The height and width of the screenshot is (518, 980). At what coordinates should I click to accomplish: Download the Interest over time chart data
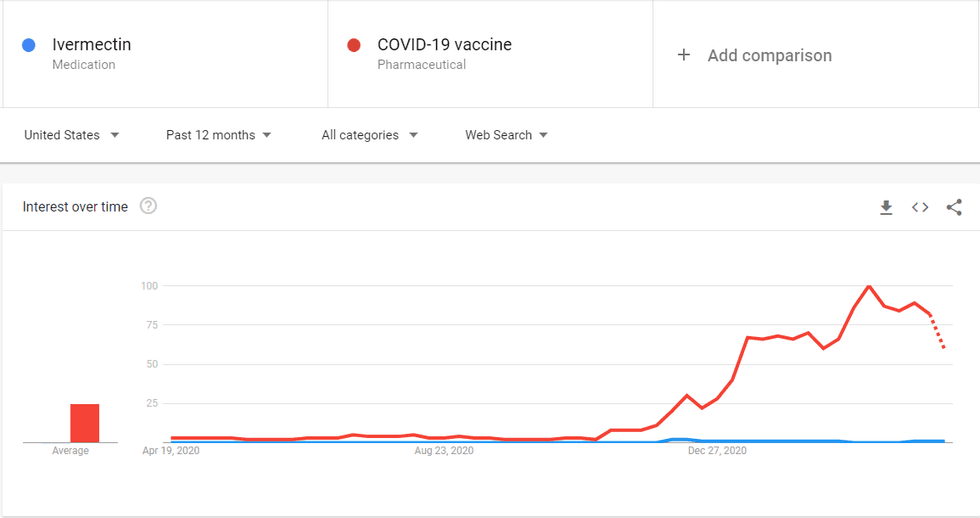tap(886, 207)
